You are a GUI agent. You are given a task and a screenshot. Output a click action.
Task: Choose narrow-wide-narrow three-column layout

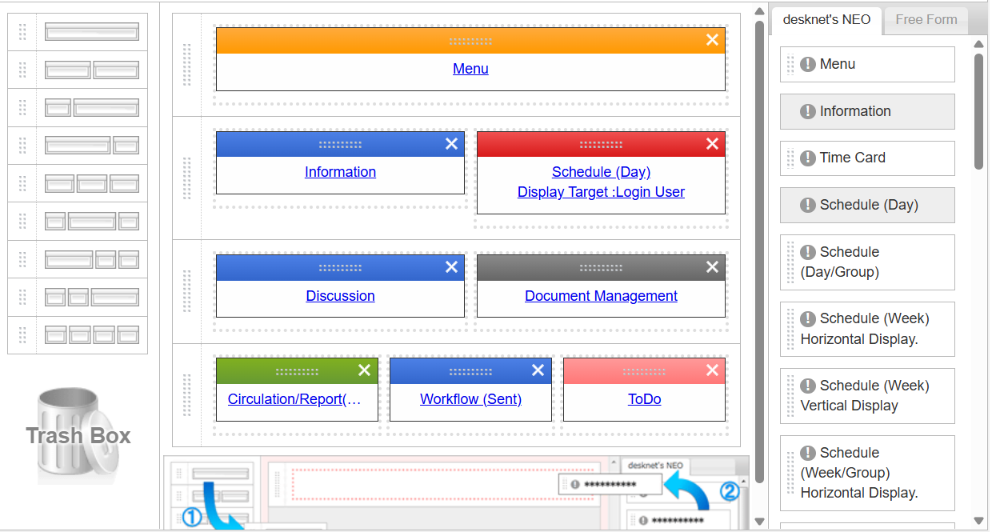92,222
